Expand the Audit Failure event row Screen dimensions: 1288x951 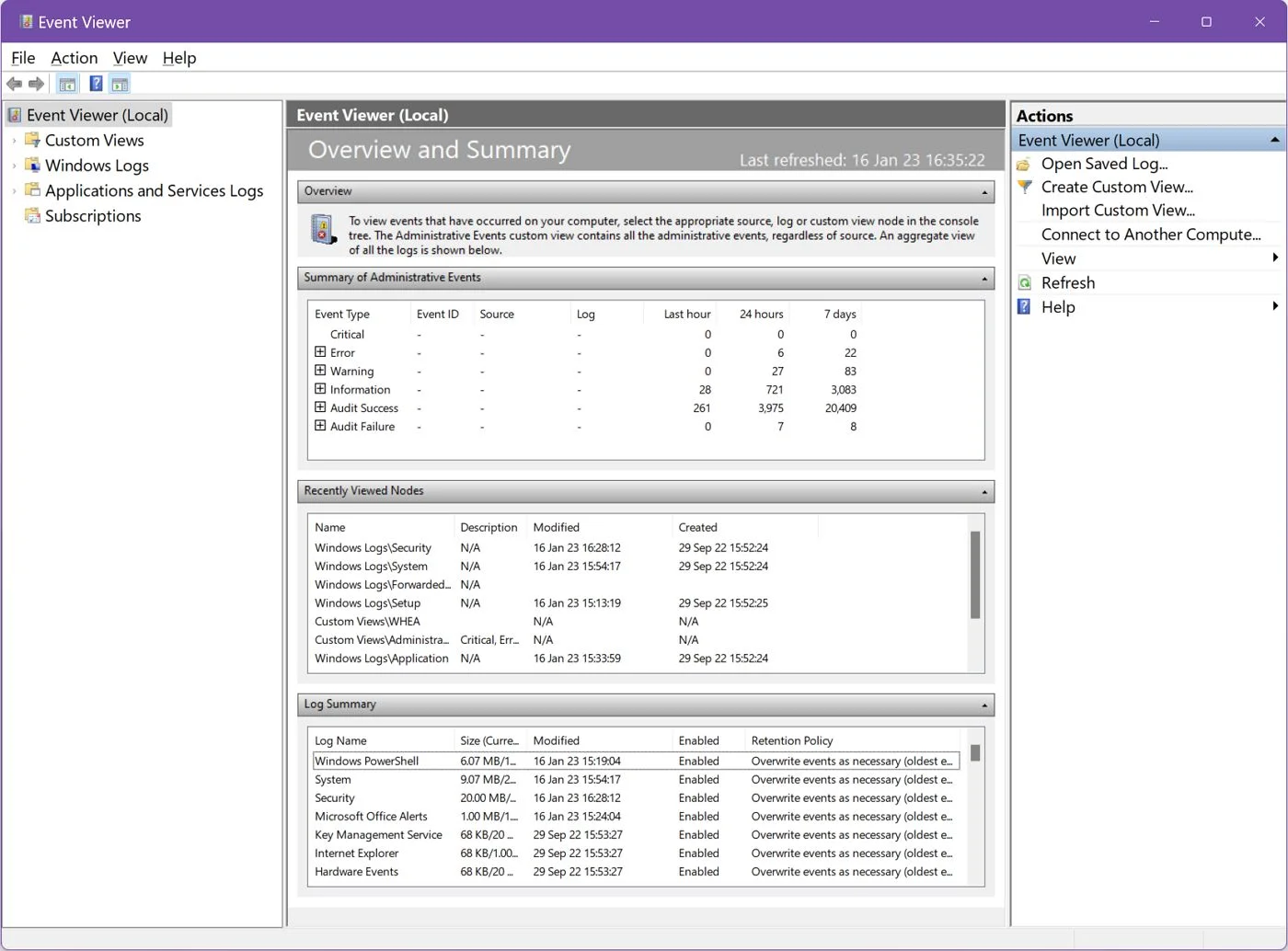point(320,425)
